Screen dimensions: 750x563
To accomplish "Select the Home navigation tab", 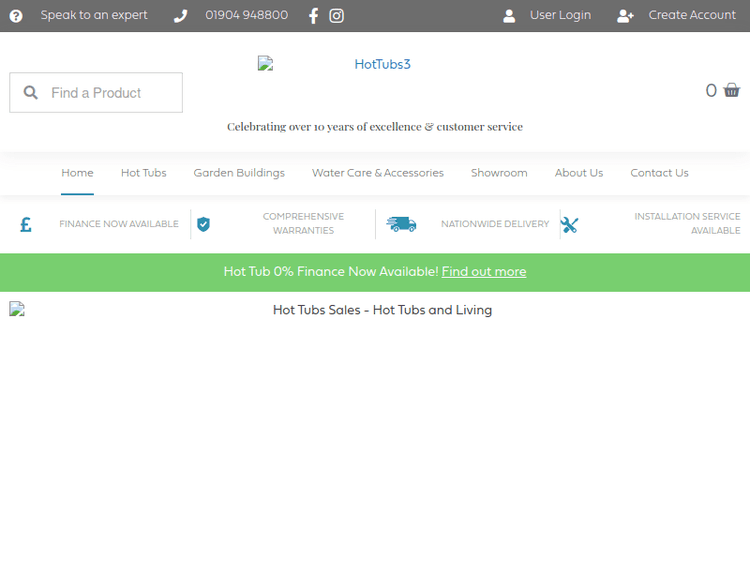I will [77, 173].
